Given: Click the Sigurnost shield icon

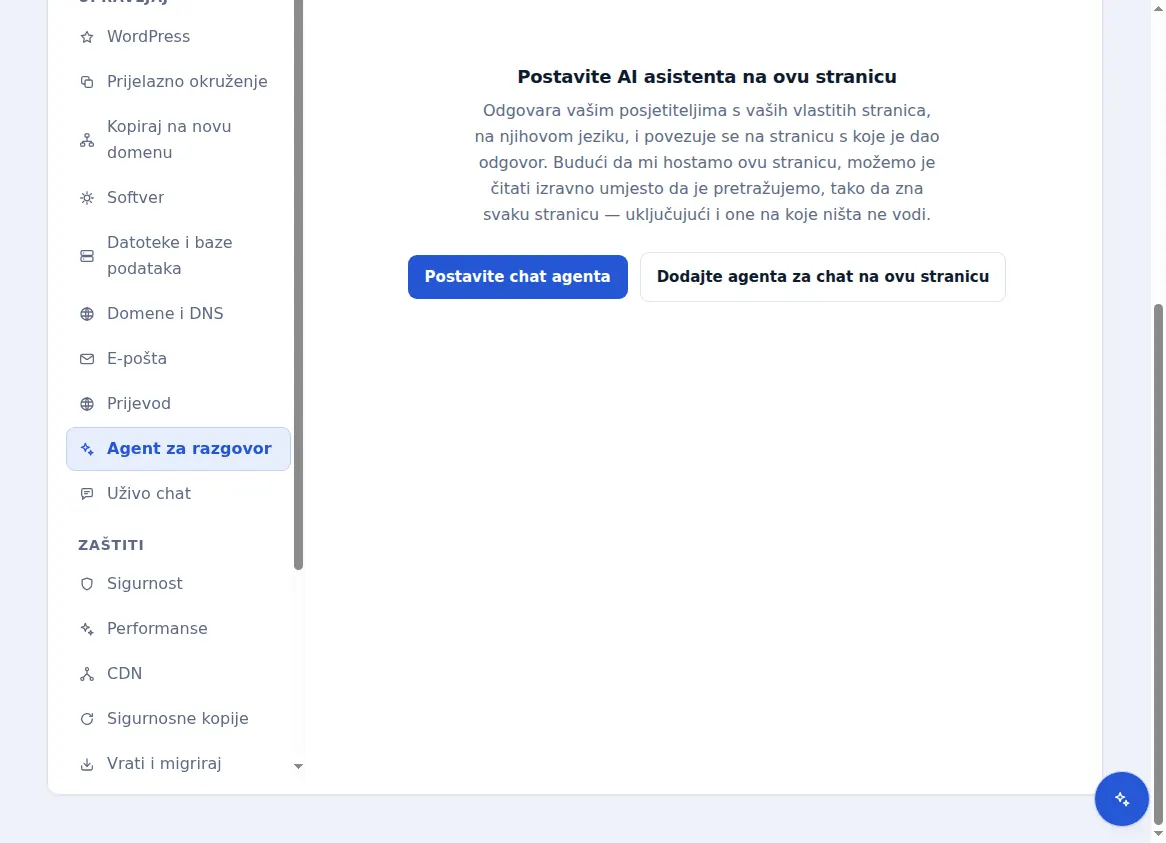Looking at the screenshot, I should (87, 584).
